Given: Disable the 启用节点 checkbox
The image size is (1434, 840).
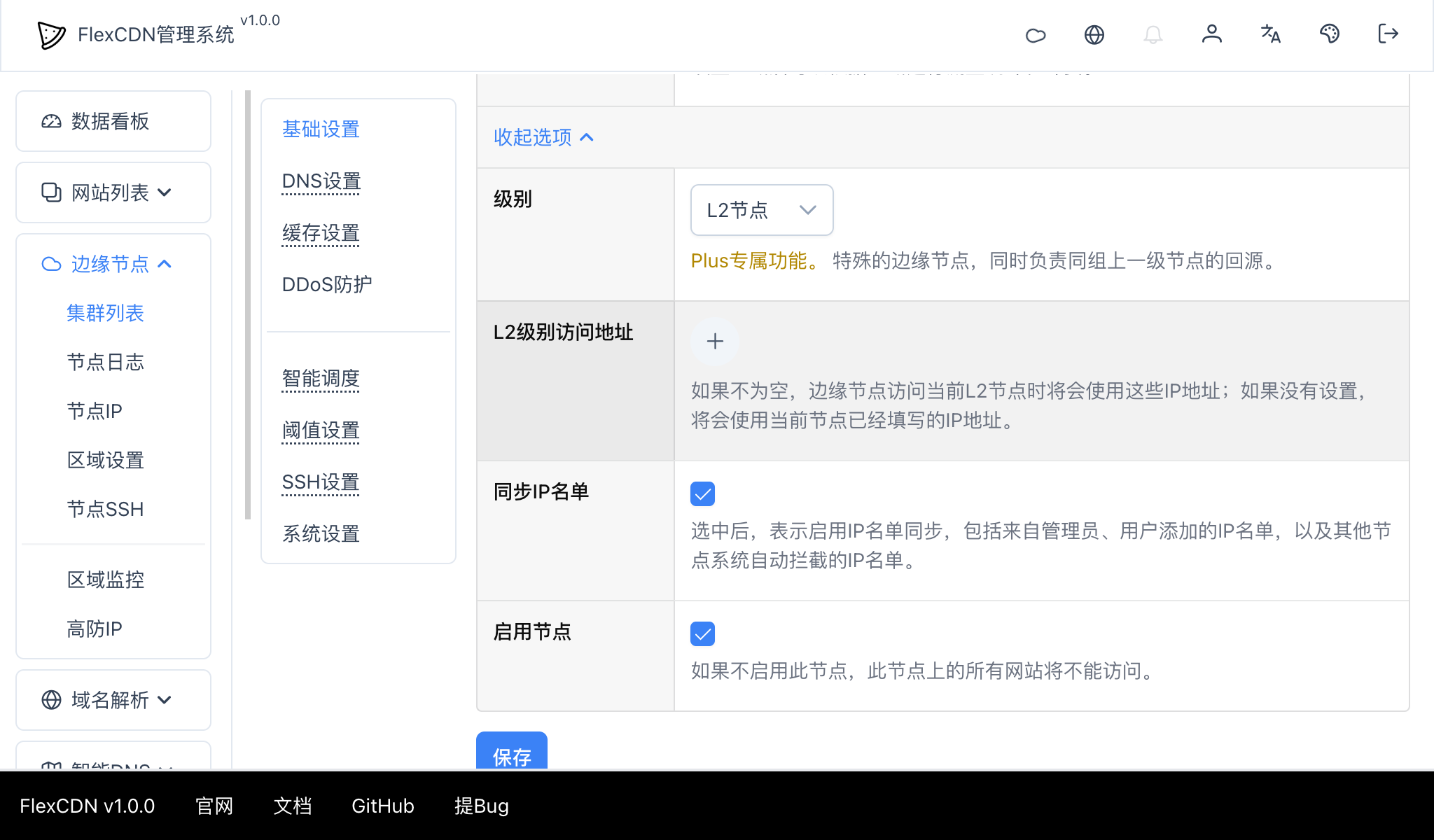Looking at the screenshot, I should [702, 633].
